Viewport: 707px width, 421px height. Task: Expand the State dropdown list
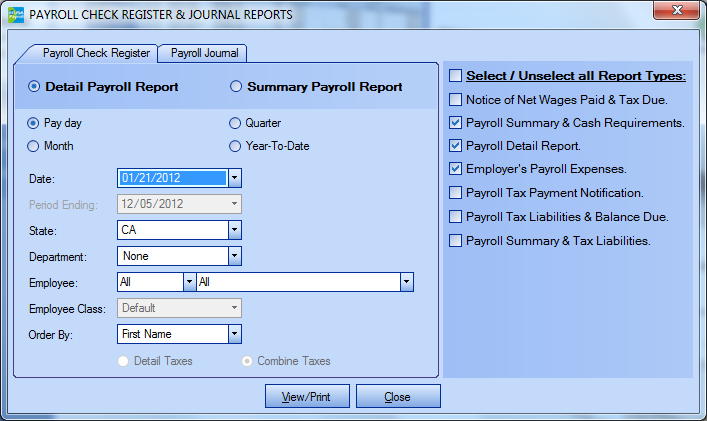tap(234, 230)
